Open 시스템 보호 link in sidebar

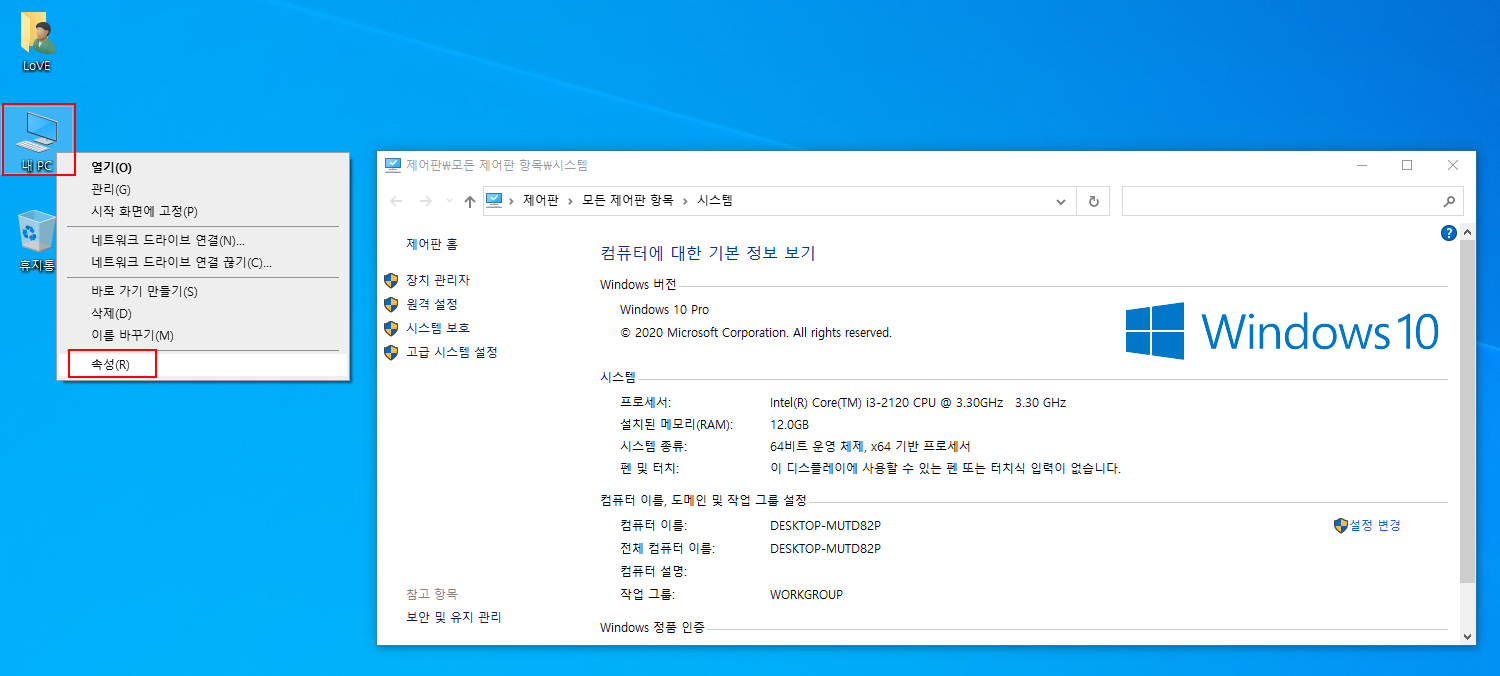tap(438, 329)
